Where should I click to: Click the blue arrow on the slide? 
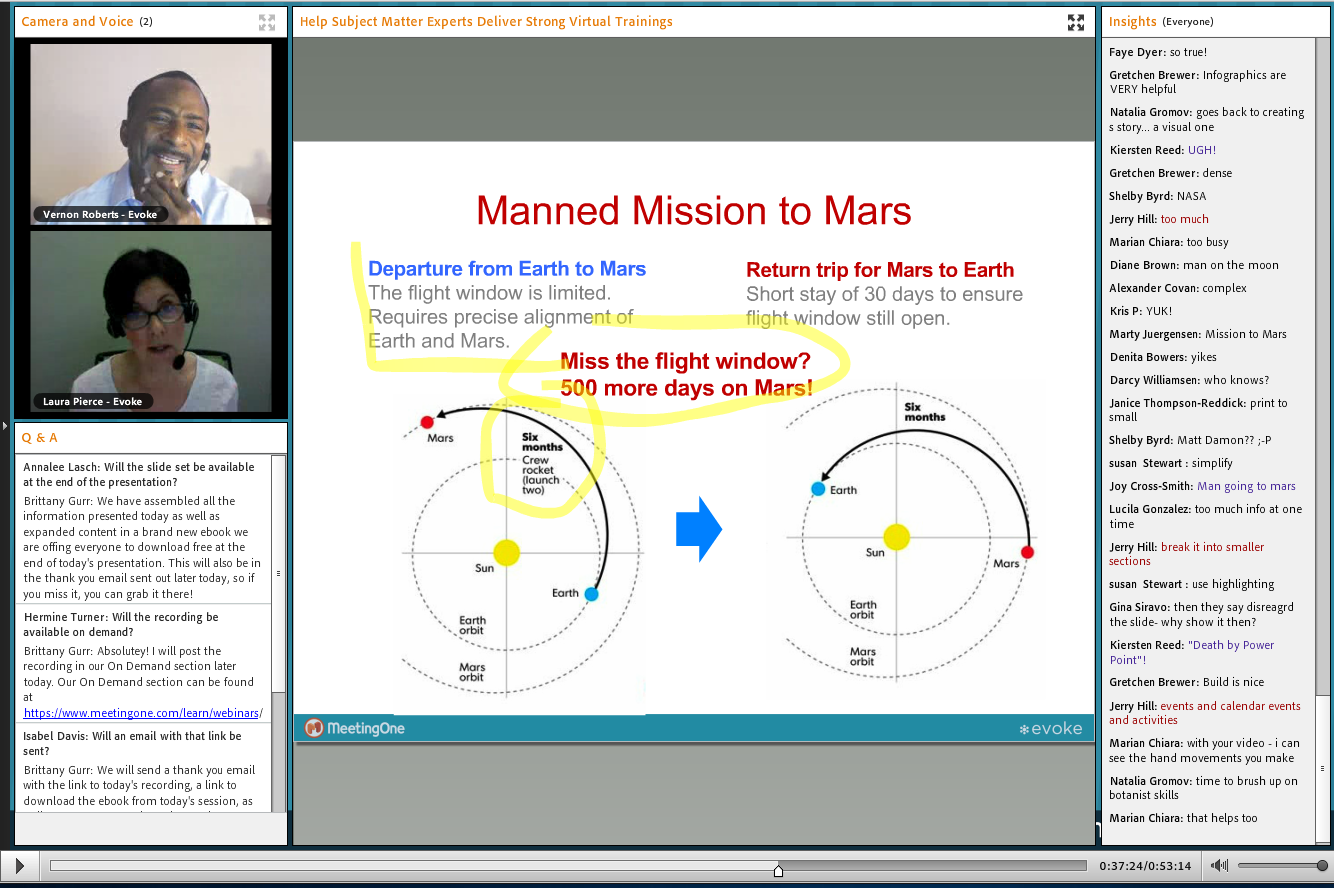tap(698, 530)
